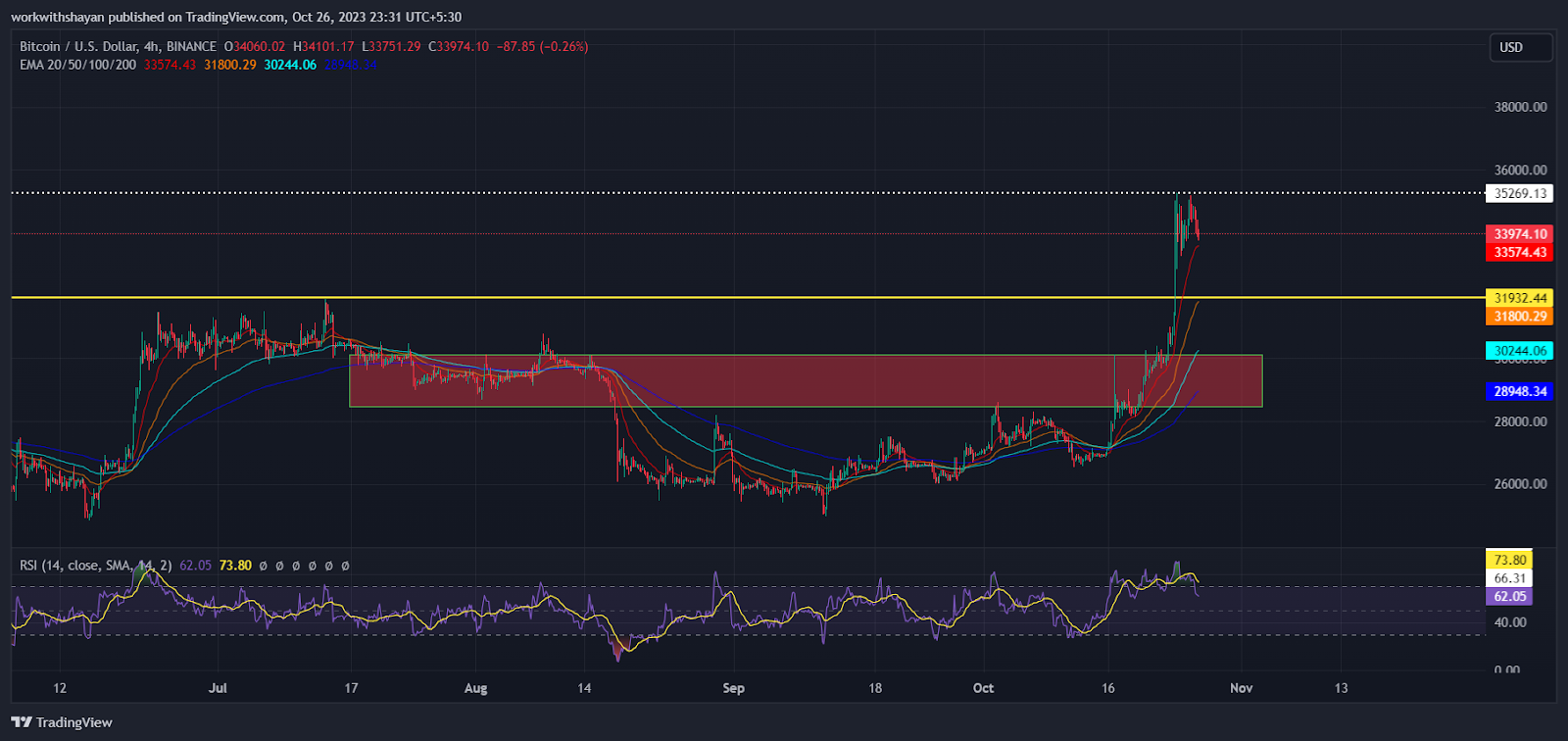Screen dimensions: 1568x741
Task: Select the yellow horizontal resistance line
Action: 686,297
